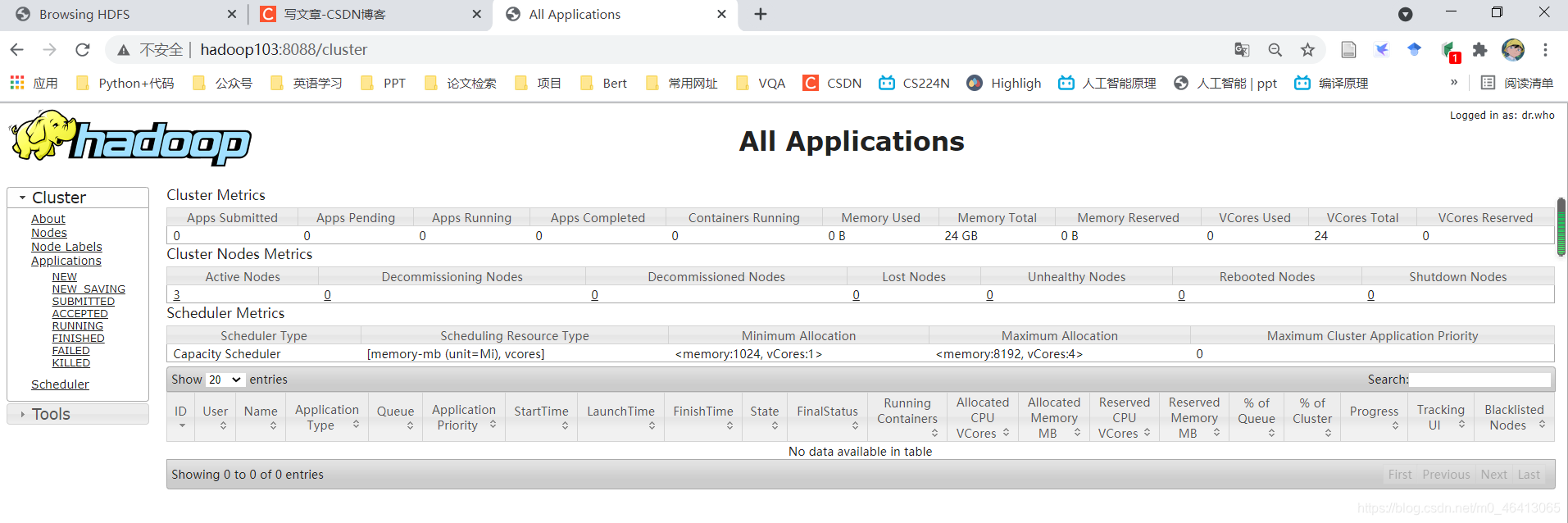Screen dimensions: 1568x523
Task: Filter applications by KILLED state
Action: click(x=71, y=362)
